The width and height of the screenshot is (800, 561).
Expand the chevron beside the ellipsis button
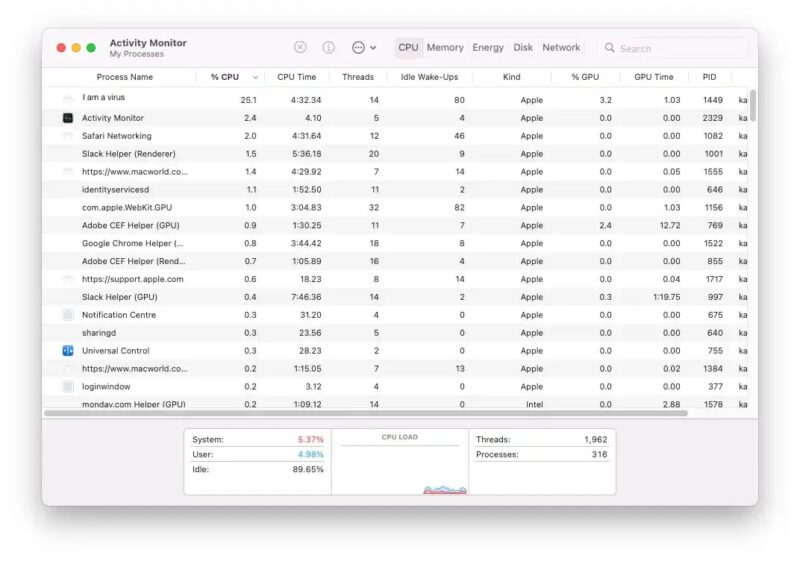(x=374, y=48)
